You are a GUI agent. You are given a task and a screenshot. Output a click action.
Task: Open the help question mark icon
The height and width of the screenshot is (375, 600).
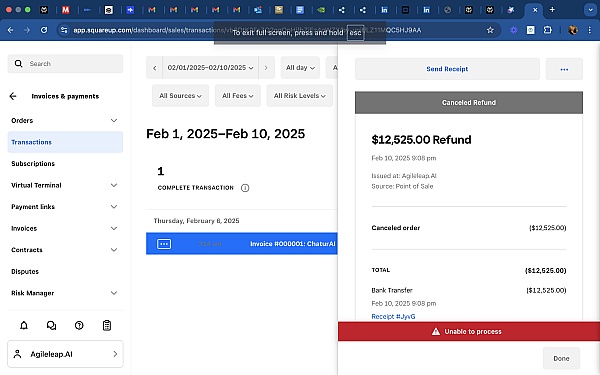click(x=79, y=325)
